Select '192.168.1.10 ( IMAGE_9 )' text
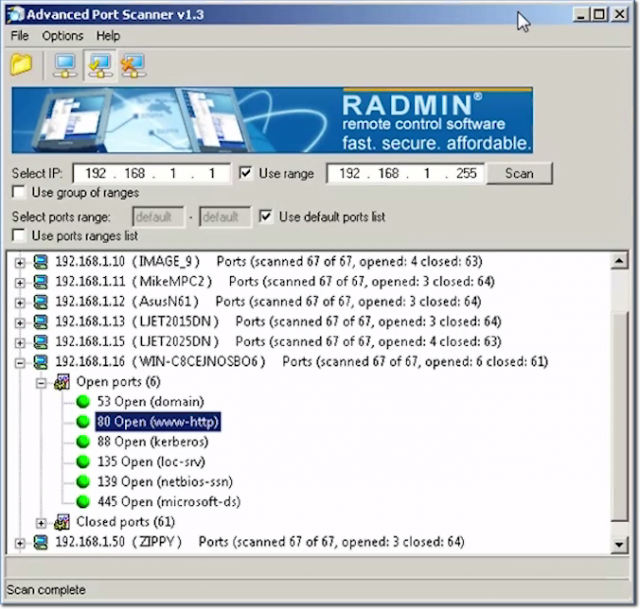 pyautogui.click(x=127, y=262)
